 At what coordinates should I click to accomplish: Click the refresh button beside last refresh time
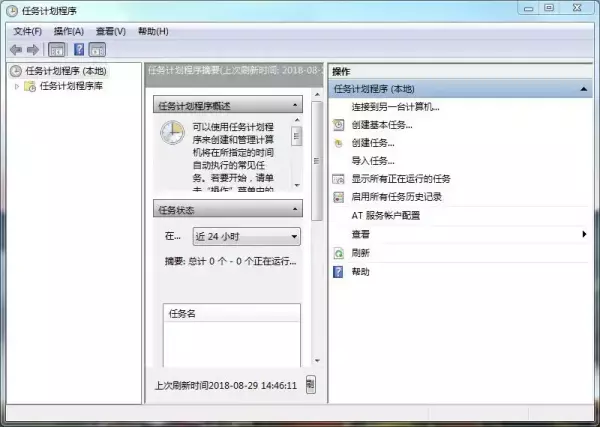point(311,385)
